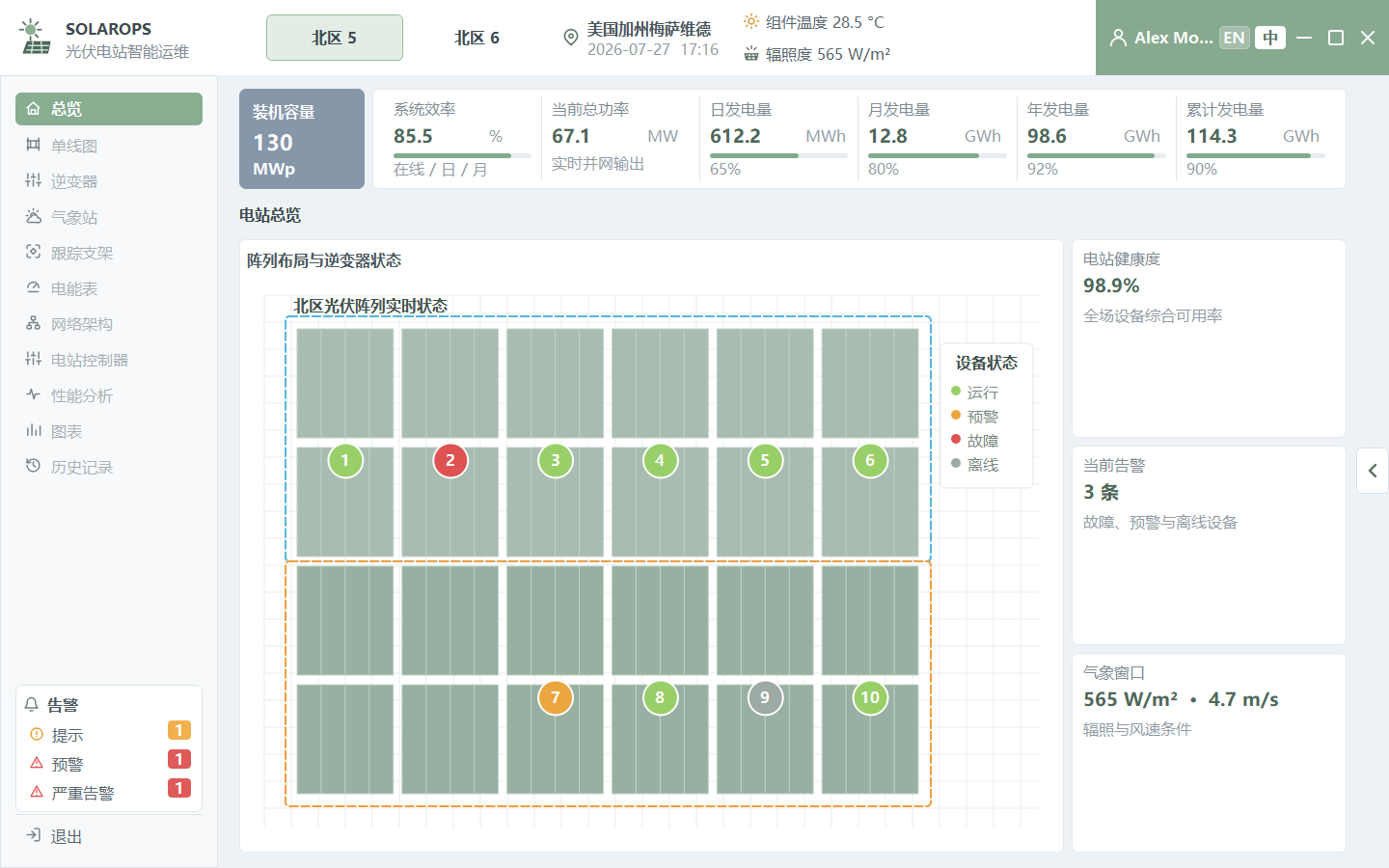Click the irradiance sensor icon

point(751,54)
